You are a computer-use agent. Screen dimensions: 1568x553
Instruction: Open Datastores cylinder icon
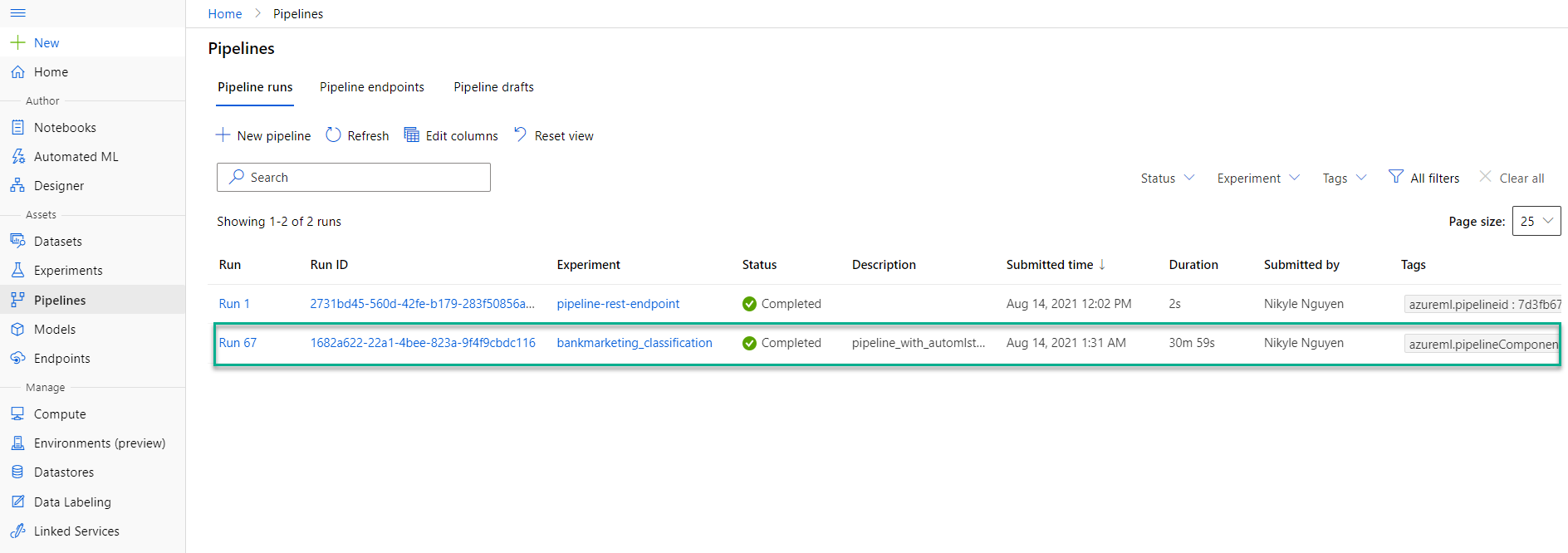17,472
